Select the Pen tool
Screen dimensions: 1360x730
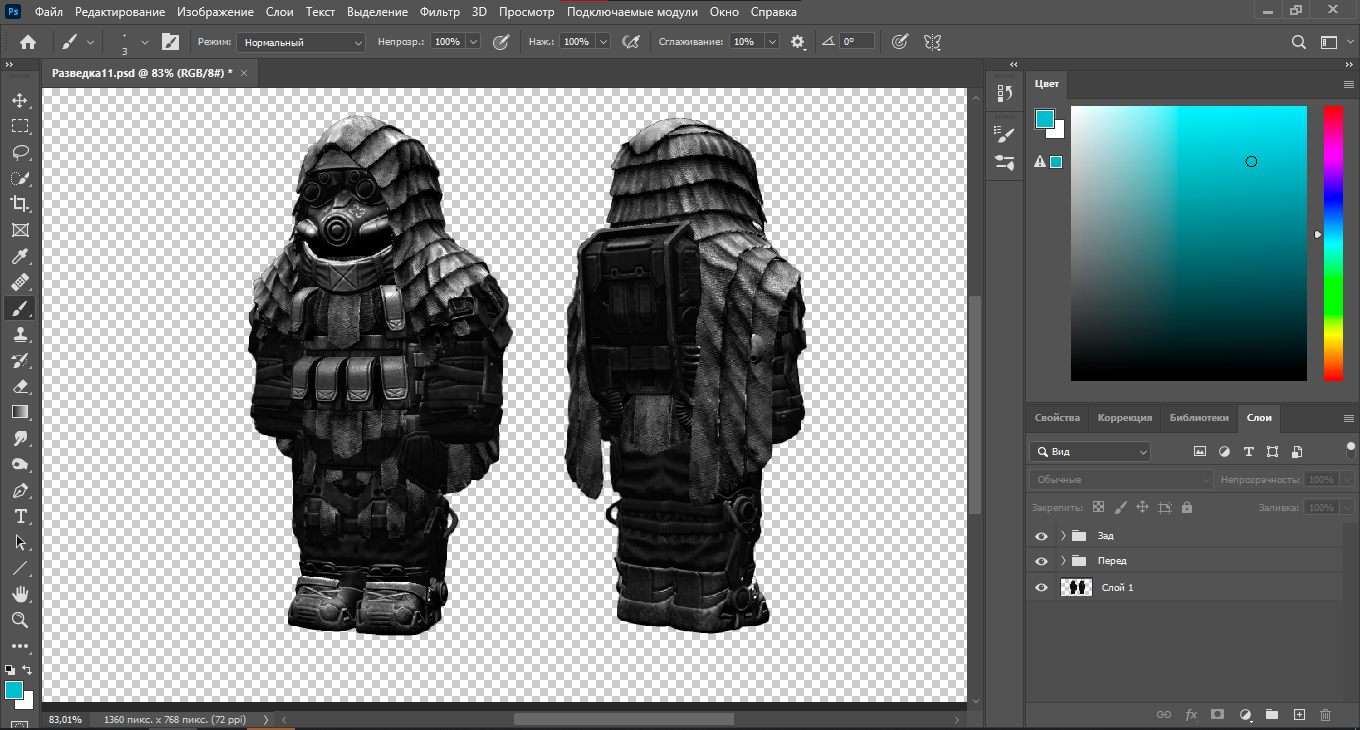[19, 490]
